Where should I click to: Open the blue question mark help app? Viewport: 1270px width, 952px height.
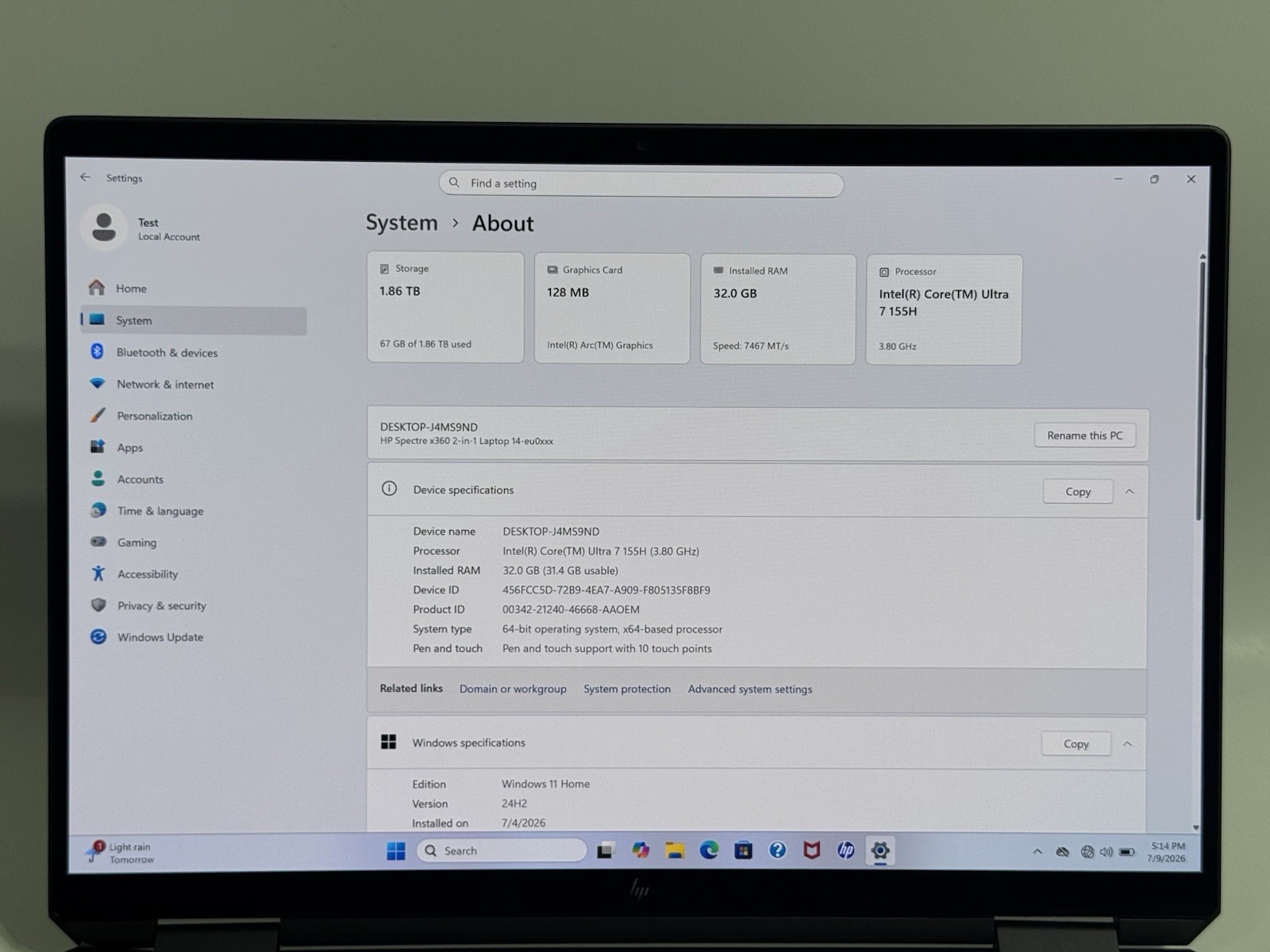click(x=777, y=850)
